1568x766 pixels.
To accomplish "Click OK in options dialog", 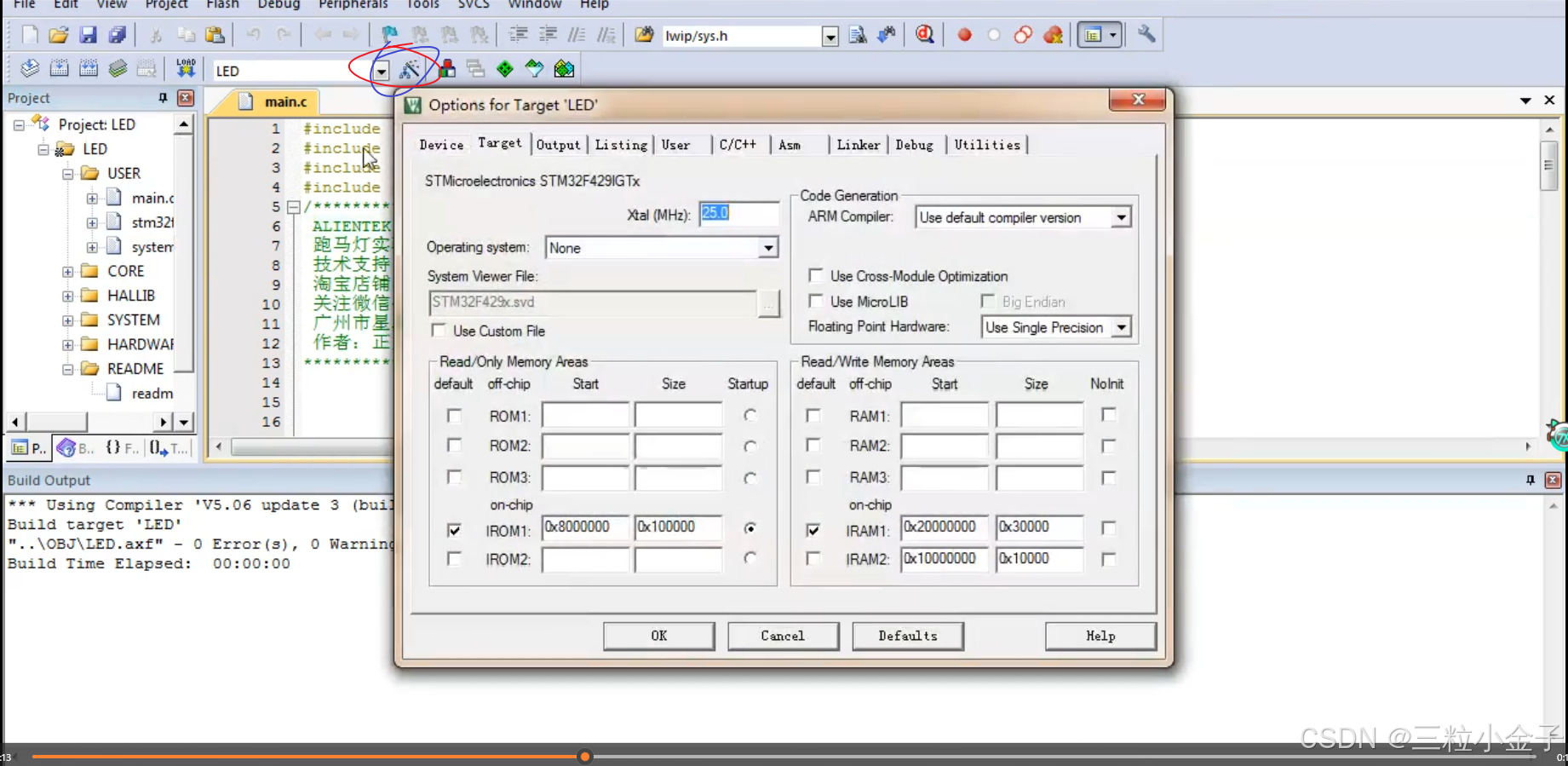I will pyautogui.click(x=659, y=636).
